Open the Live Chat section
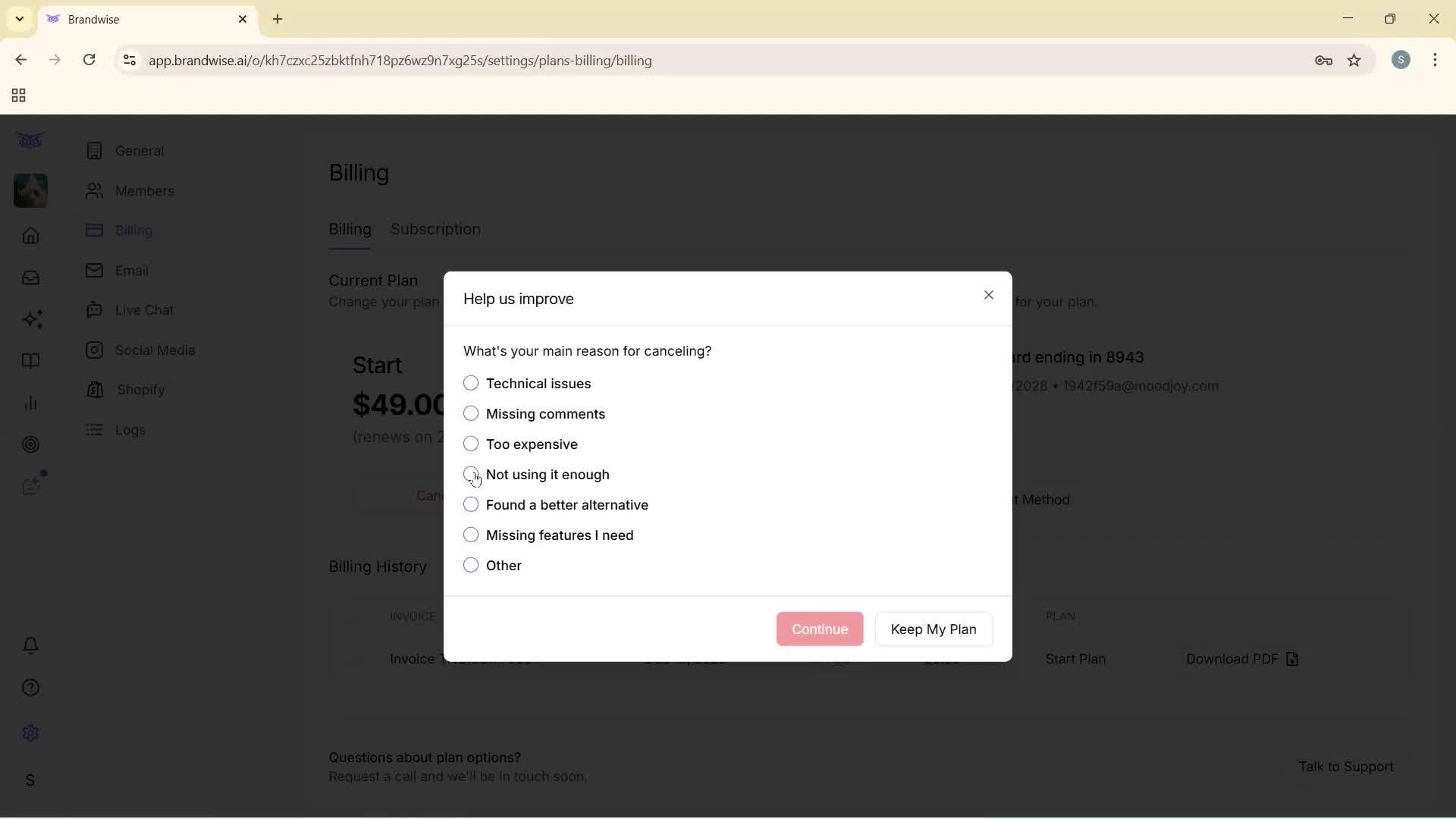The width and height of the screenshot is (1456, 819). pyautogui.click(x=143, y=310)
